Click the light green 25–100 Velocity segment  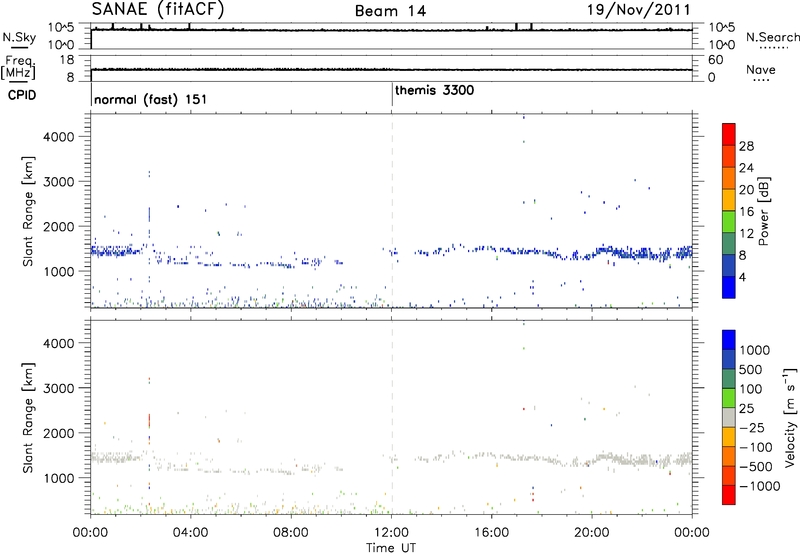pyautogui.click(x=729, y=398)
